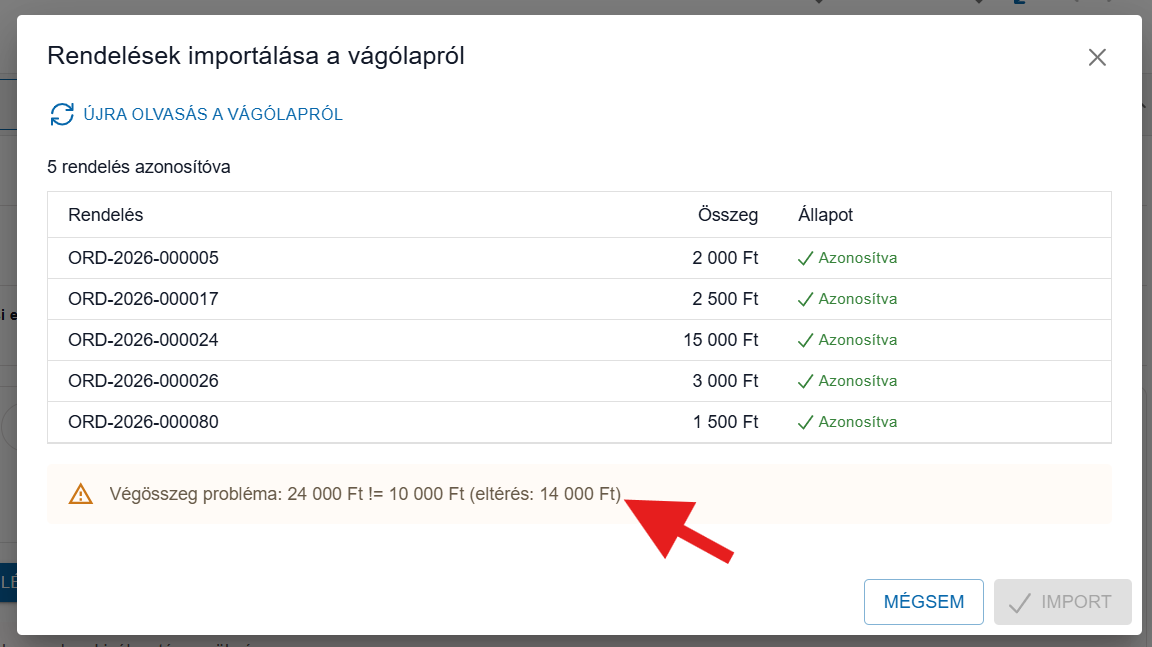1152x647 pixels.
Task: Click the refresh icon for clipboard re-read
Action: [62, 114]
